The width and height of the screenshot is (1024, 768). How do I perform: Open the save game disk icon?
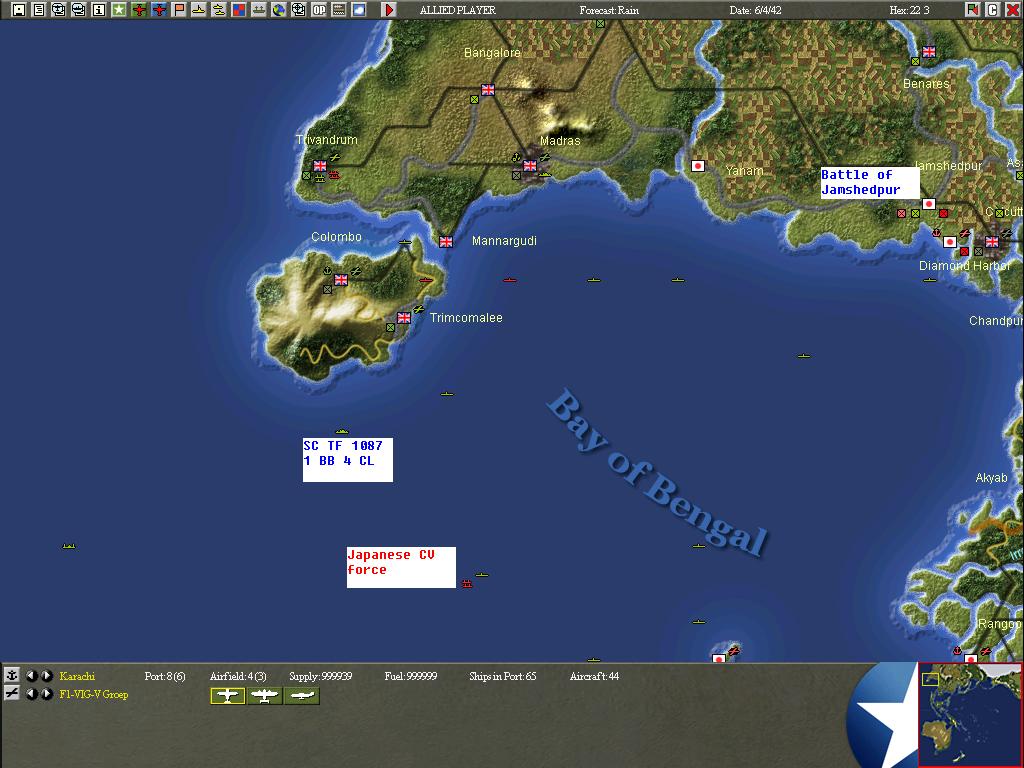(x=19, y=10)
